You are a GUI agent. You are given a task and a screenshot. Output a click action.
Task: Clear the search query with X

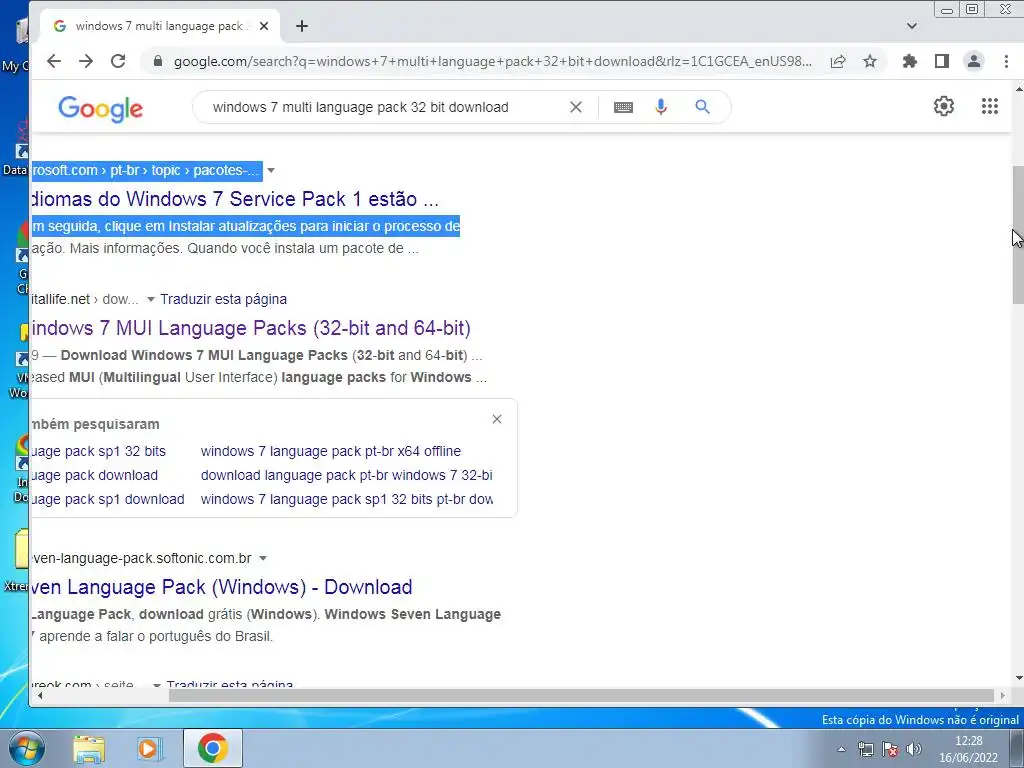(576, 107)
